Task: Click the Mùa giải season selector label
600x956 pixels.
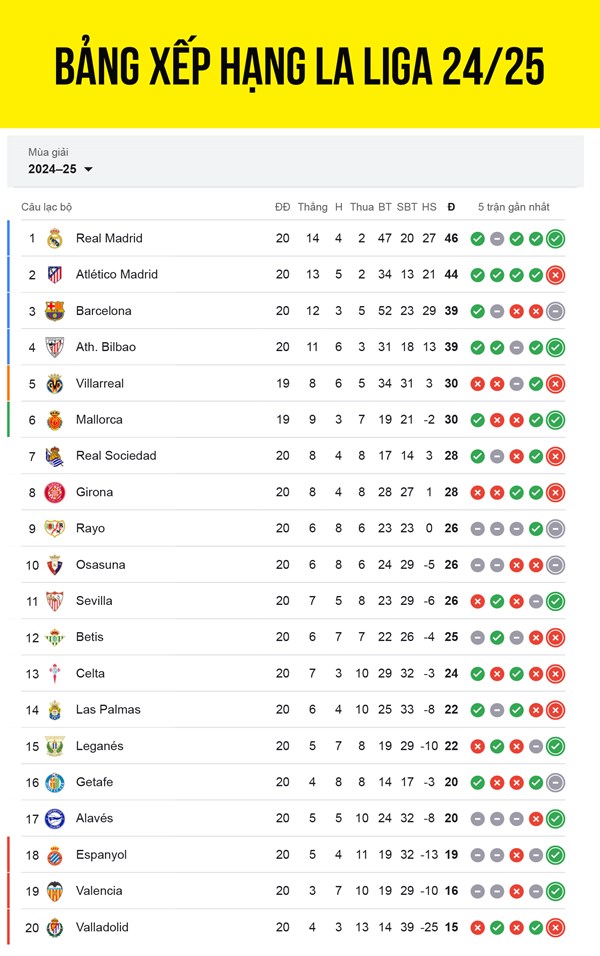Action: click(x=48, y=152)
